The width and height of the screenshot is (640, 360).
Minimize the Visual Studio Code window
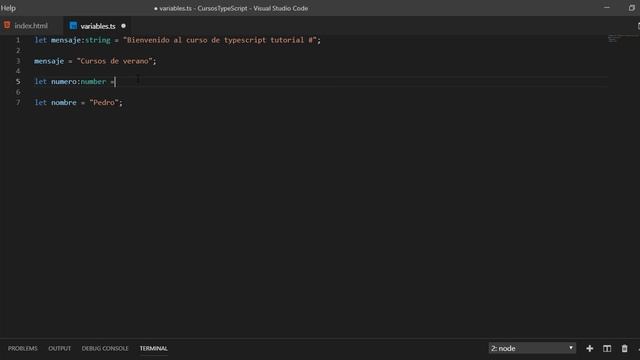607,8
